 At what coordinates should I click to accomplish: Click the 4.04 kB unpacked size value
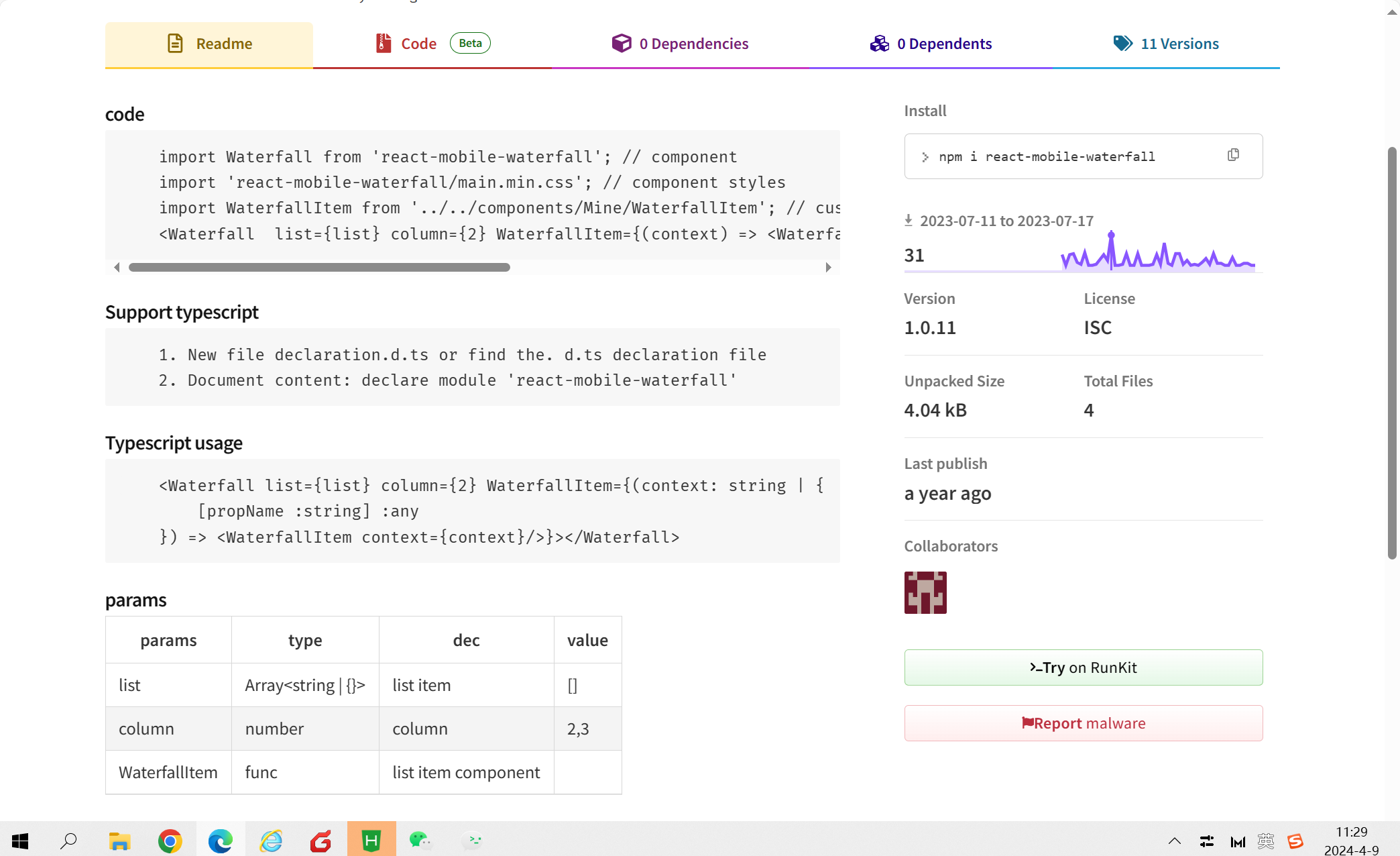[x=935, y=410]
